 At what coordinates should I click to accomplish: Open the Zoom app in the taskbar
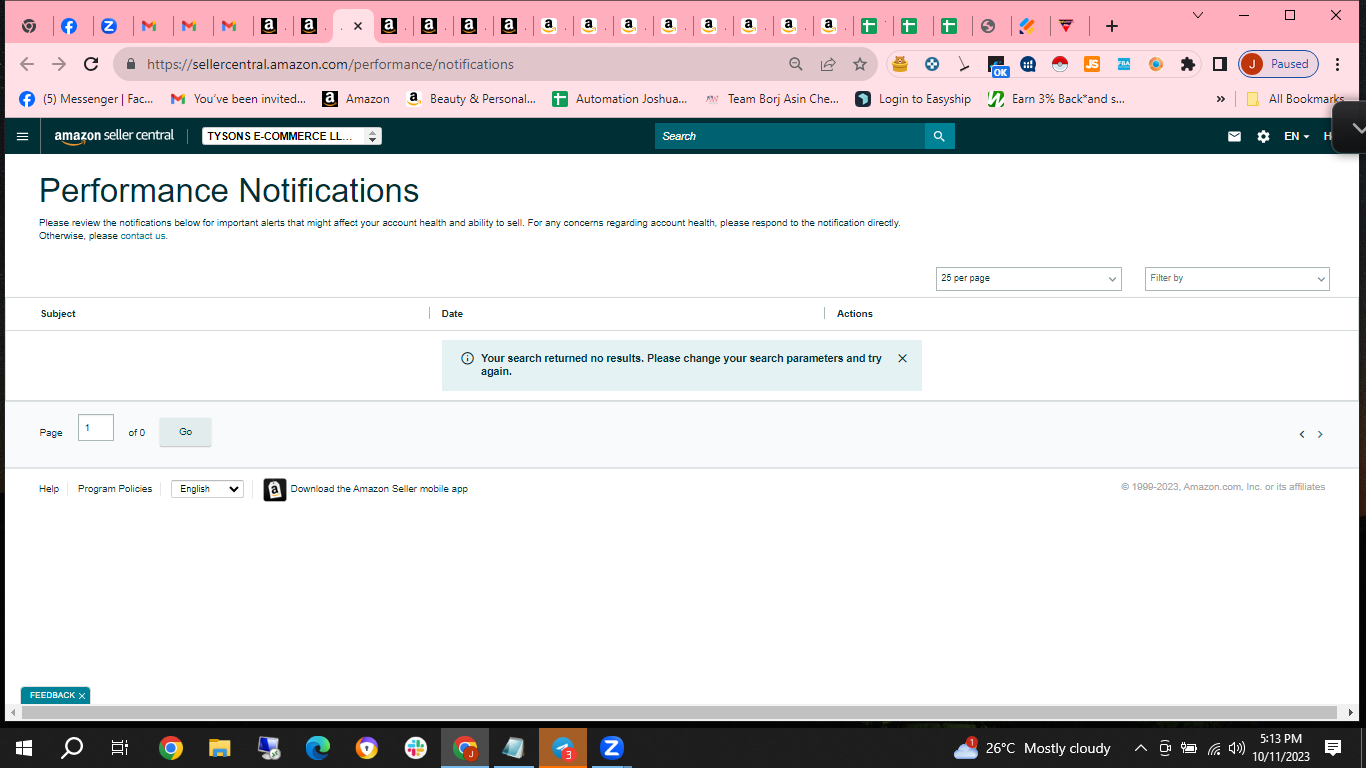tap(612, 748)
